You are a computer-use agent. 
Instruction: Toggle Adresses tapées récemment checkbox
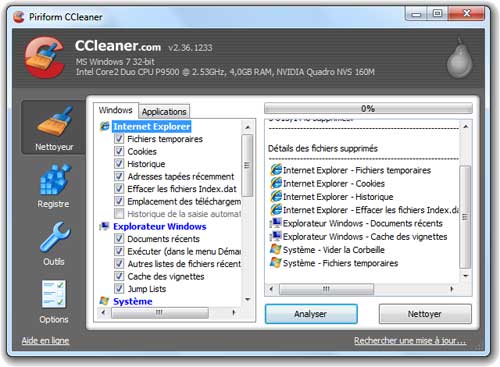(119, 176)
